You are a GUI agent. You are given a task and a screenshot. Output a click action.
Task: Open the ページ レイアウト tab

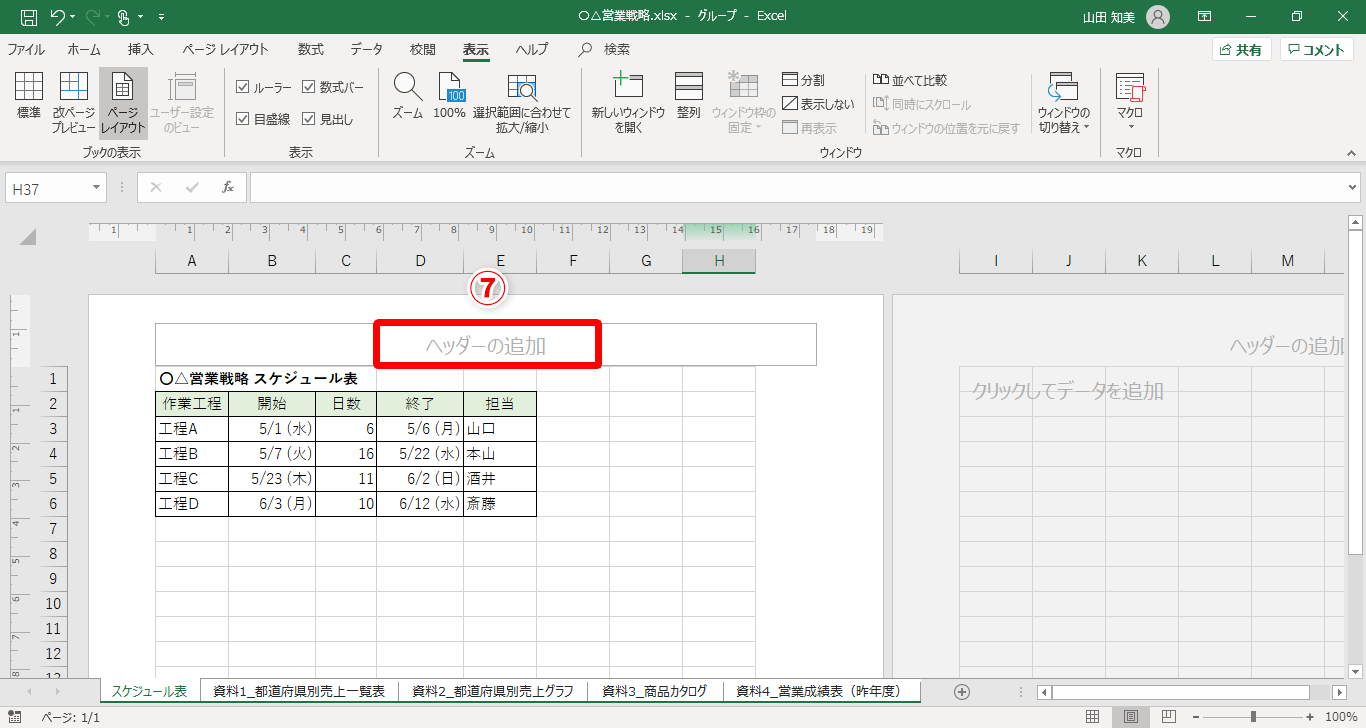pos(225,49)
